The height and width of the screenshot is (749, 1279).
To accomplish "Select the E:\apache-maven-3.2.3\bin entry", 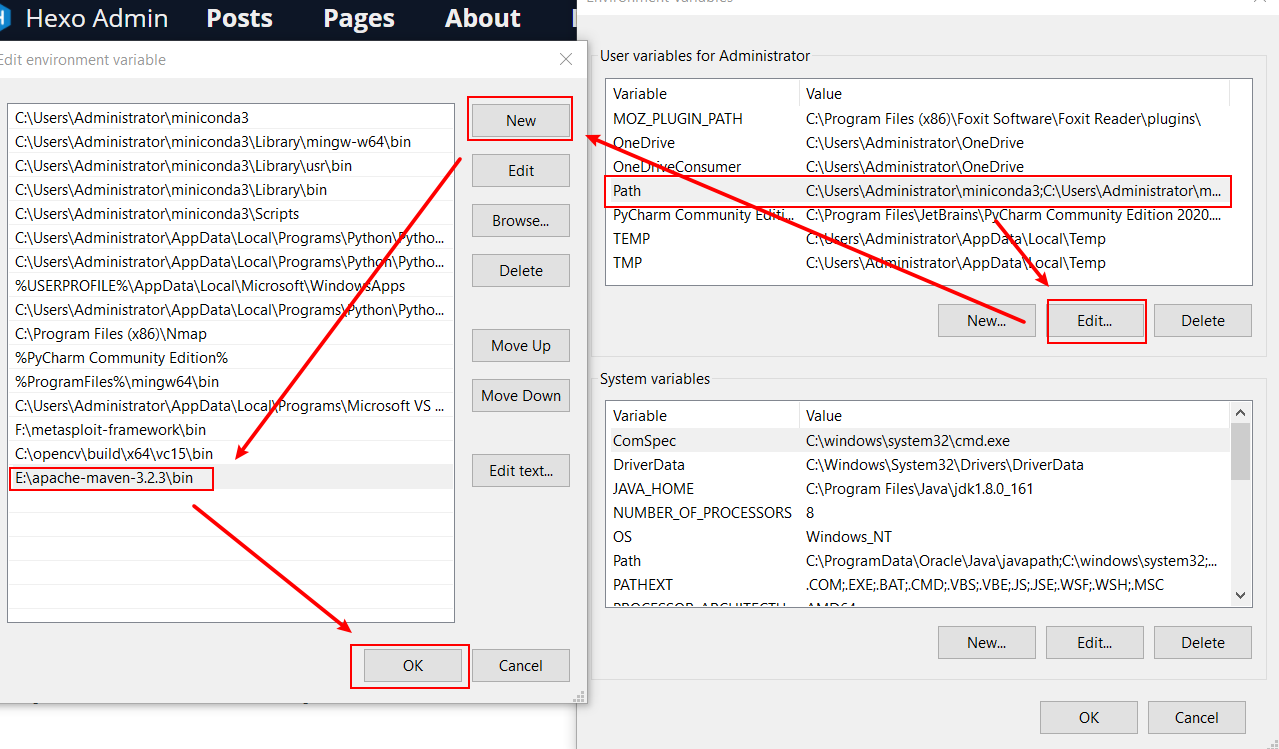I will (105, 478).
